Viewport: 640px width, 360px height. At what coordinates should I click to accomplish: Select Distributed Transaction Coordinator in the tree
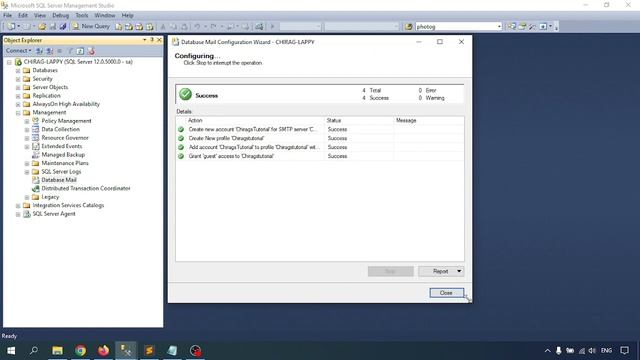86,189
